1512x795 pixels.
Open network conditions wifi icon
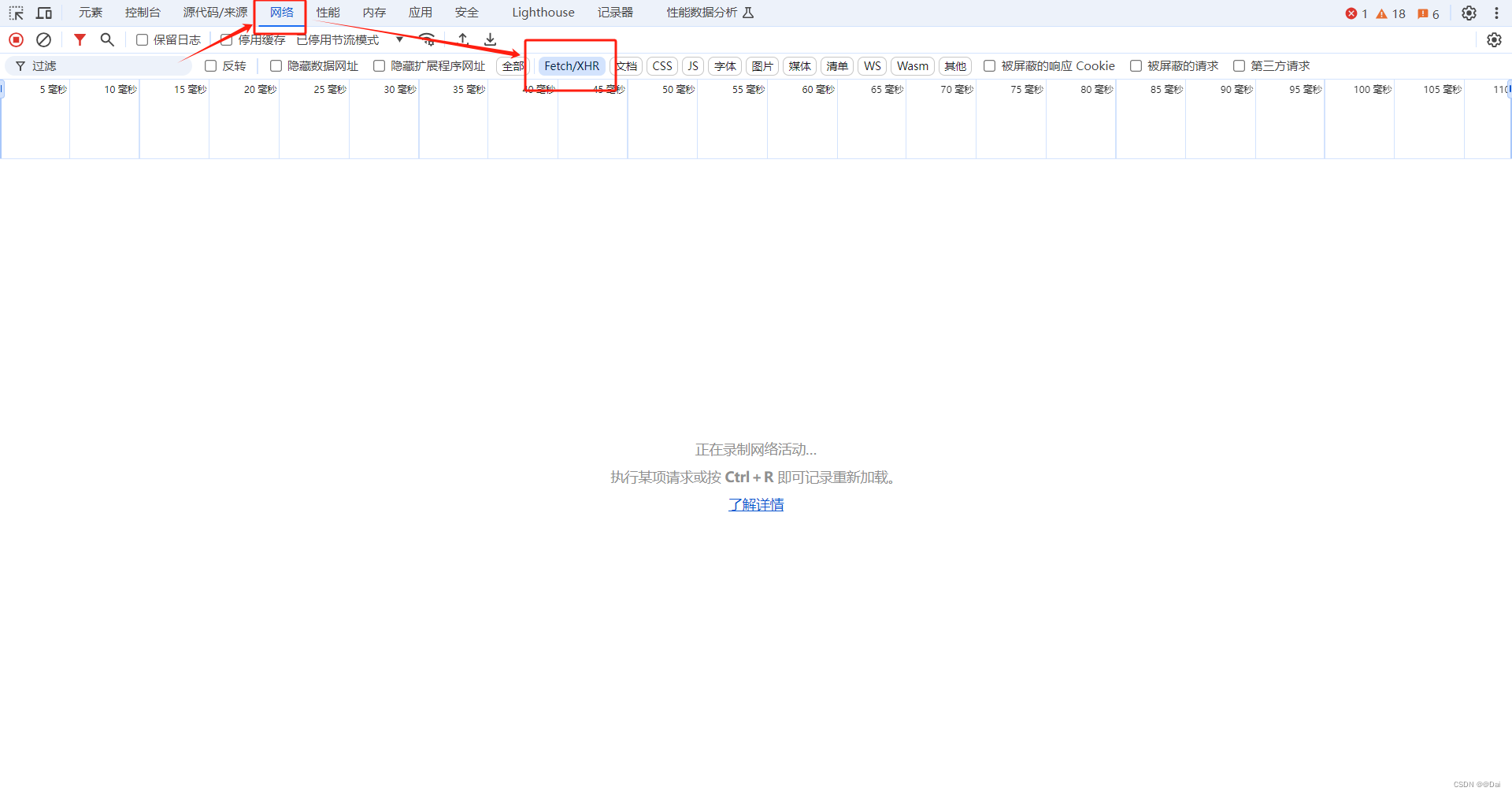tap(428, 39)
